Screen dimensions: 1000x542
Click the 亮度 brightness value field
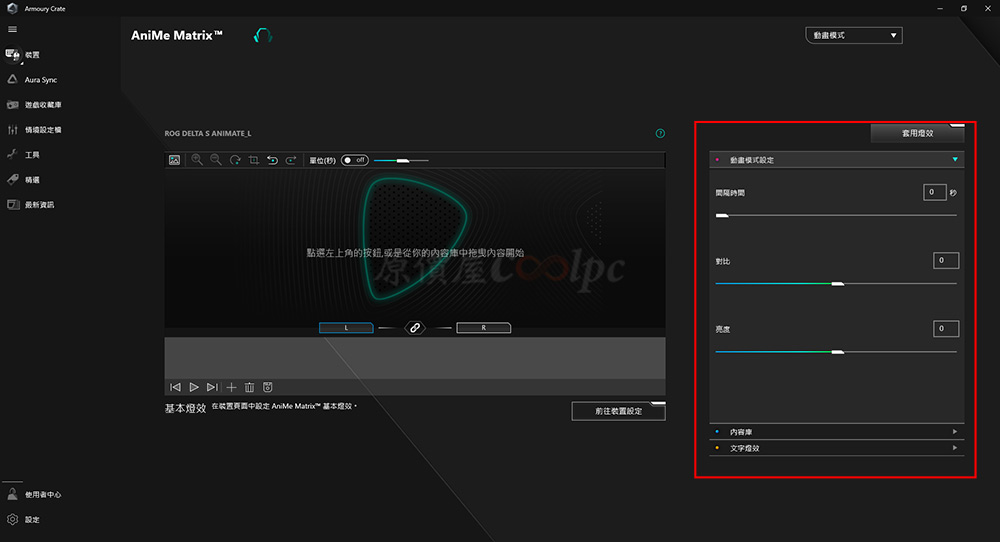(946, 328)
